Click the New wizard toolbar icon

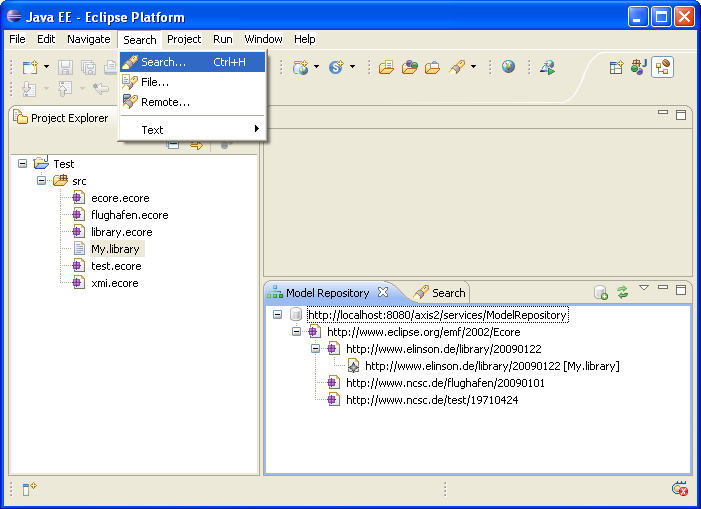[30, 67]
